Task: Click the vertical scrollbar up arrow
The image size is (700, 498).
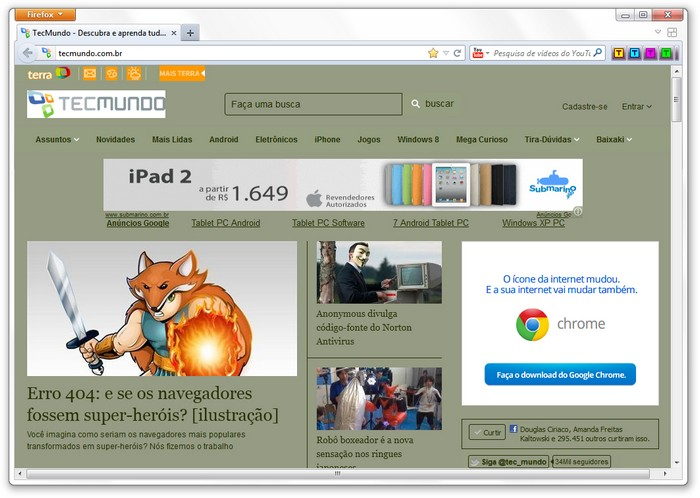Action: click(x=677, y=71)
